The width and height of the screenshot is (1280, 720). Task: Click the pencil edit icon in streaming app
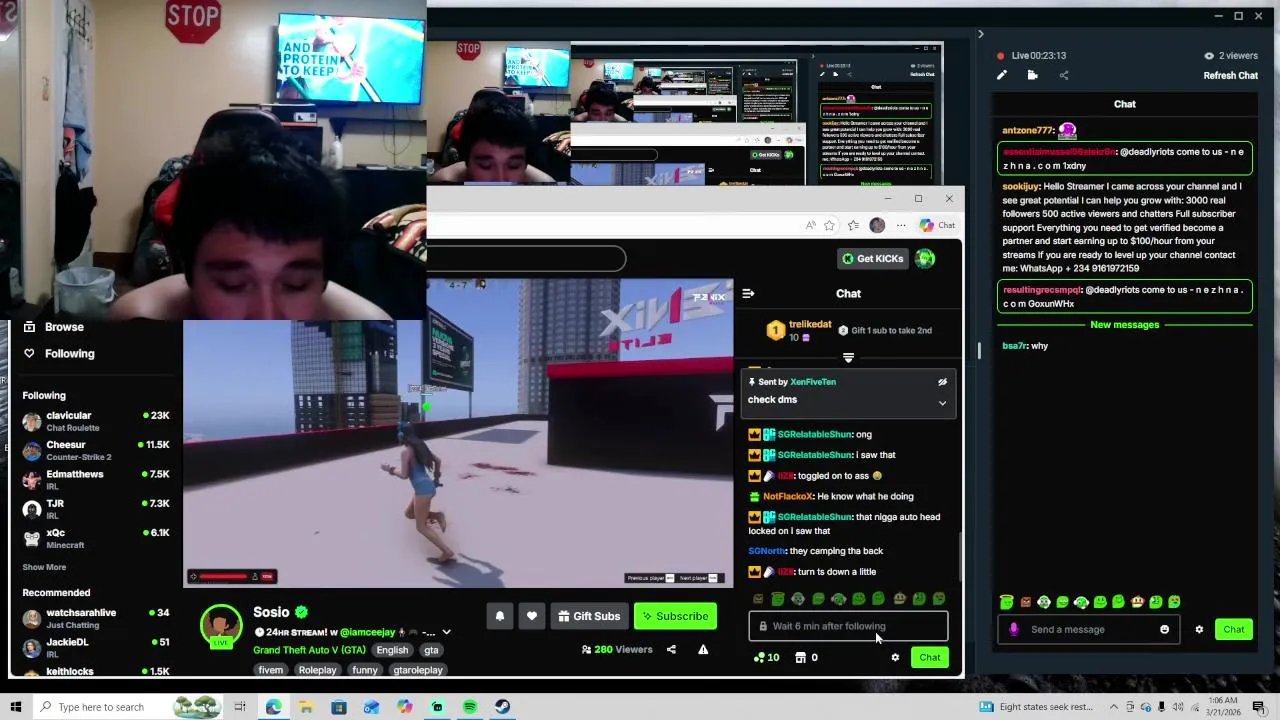click(1002, 76)
